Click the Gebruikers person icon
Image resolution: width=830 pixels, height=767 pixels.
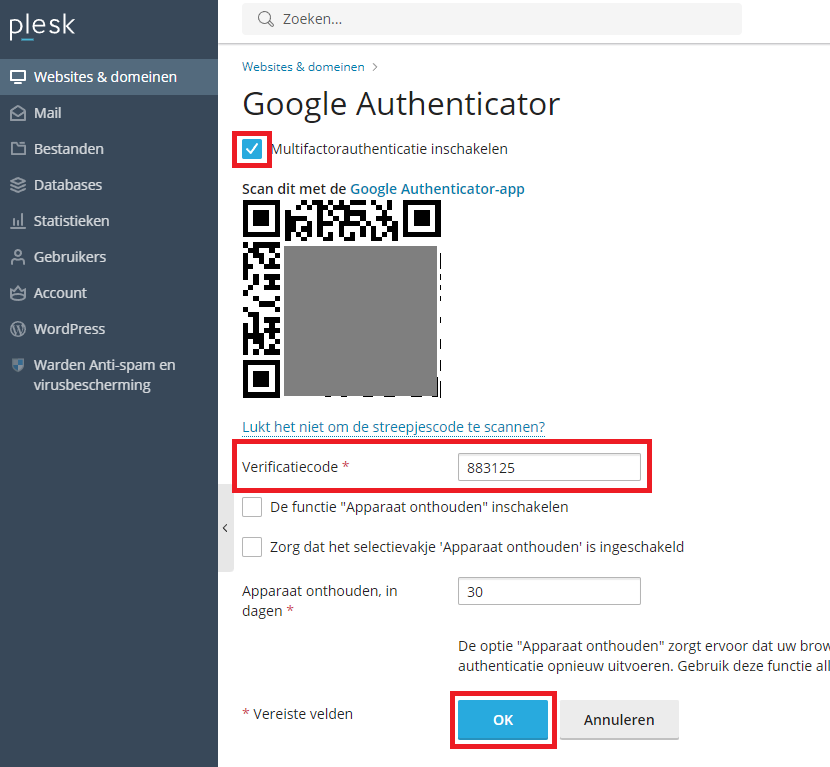tap(18, 257)
